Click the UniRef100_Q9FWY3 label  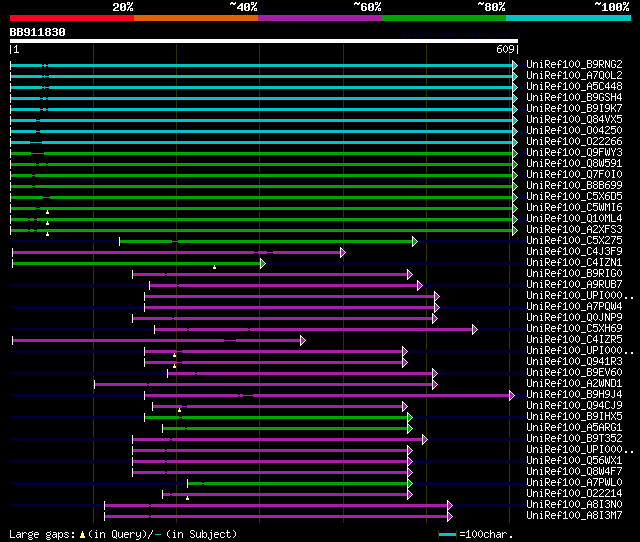[574, 153]
